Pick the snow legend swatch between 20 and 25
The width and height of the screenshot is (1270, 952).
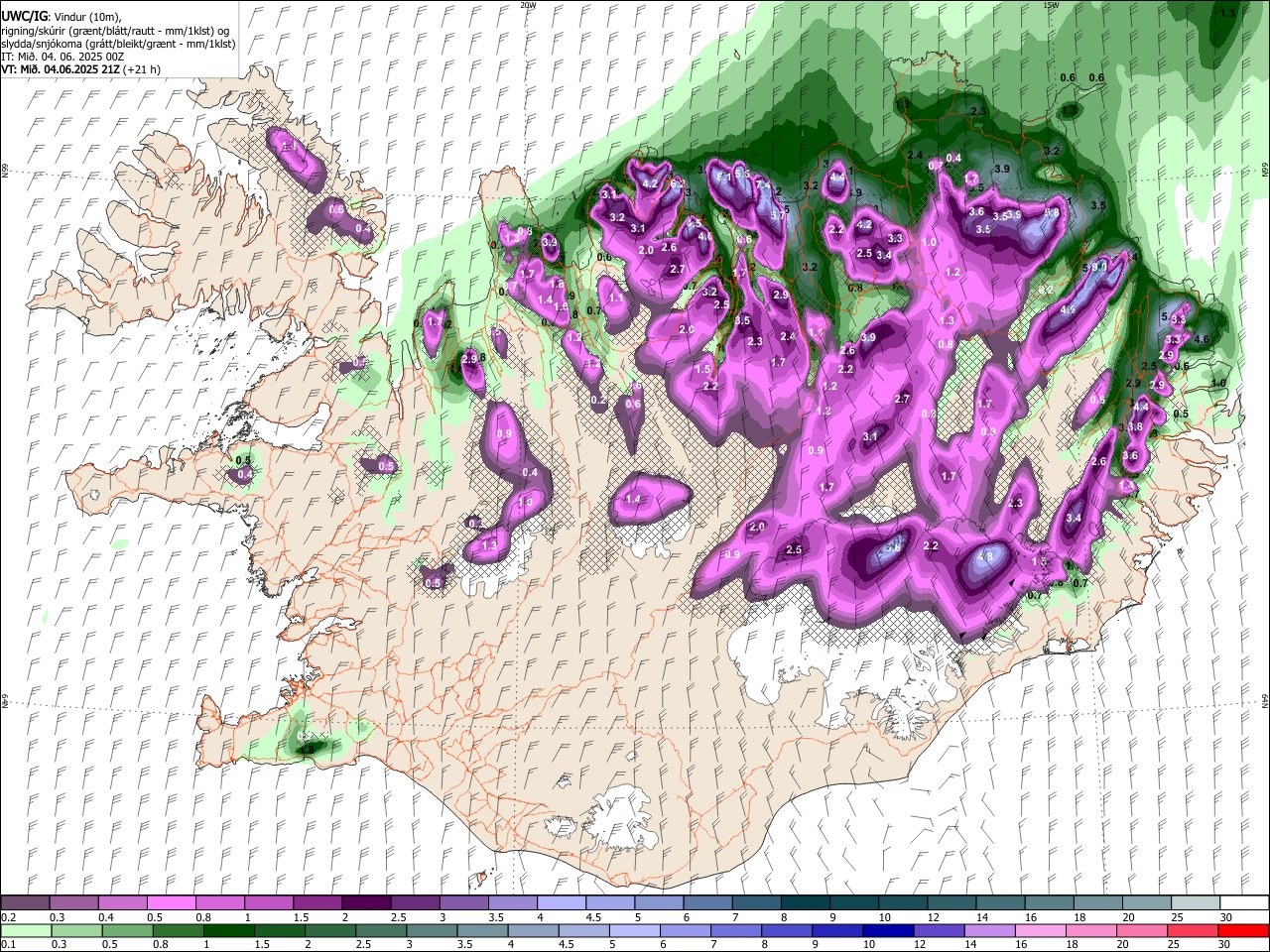pos(1146,902)
